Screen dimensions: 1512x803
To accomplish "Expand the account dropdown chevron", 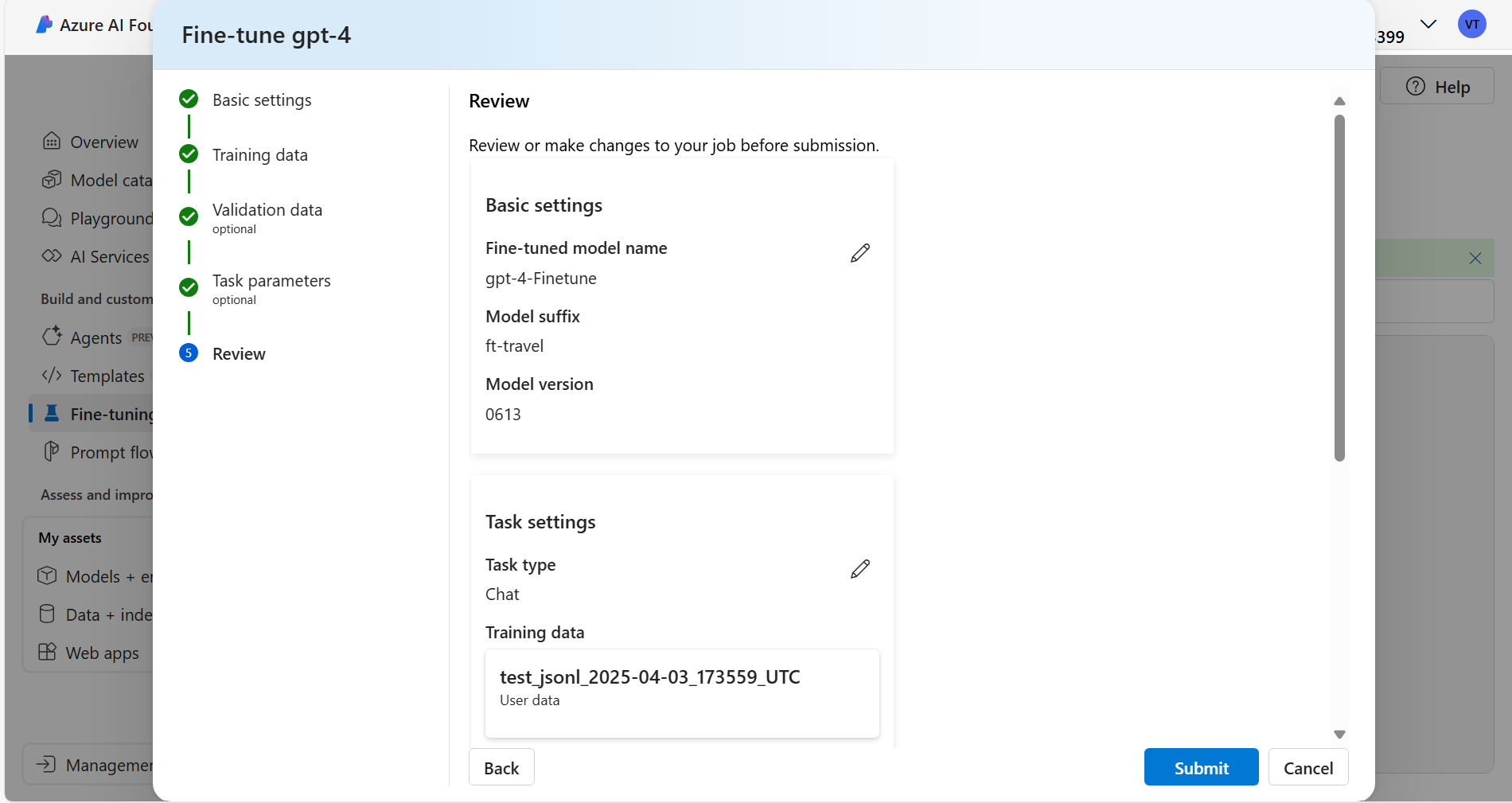I will click(x=1428, y=24).
